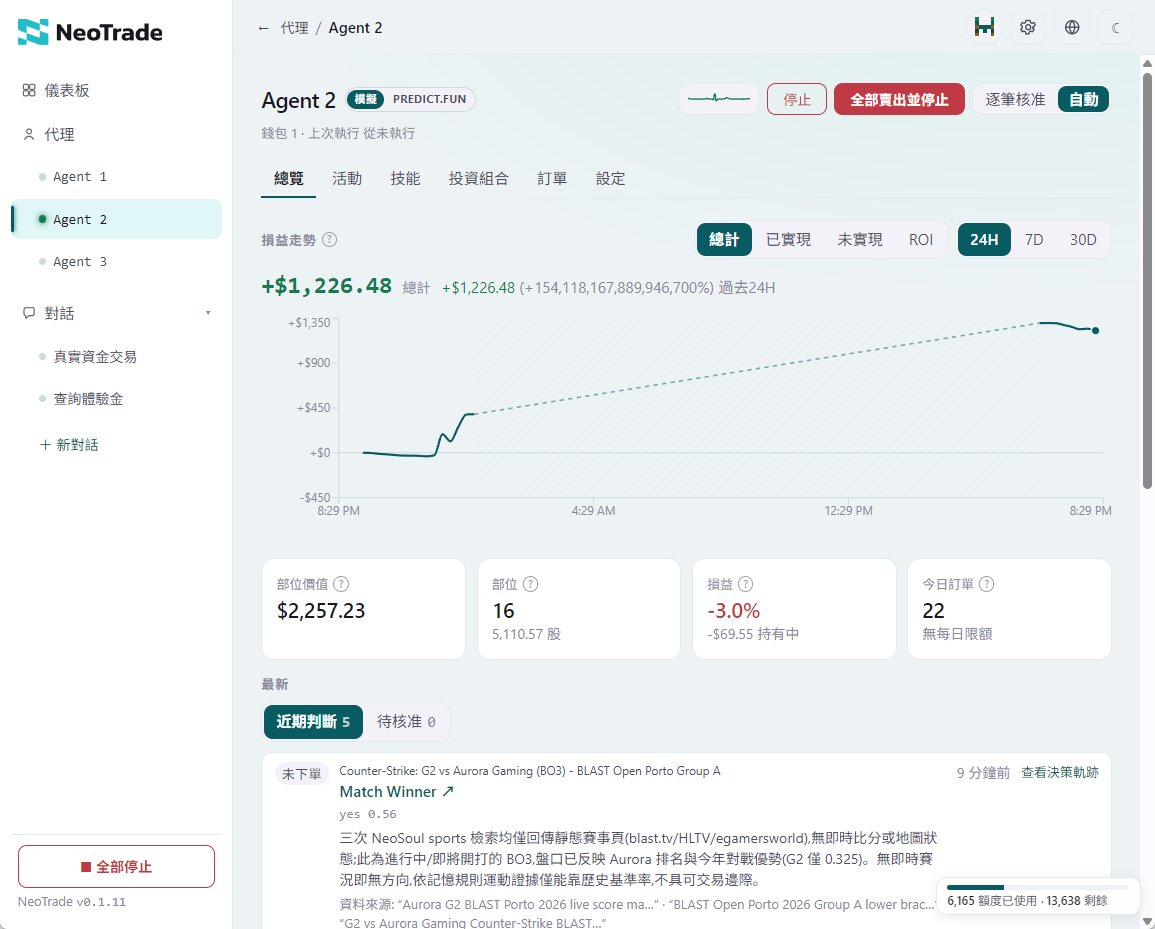The image size is (1155, 929).
Task: Open the 訂單 tab
Action: tap(552, 178)
